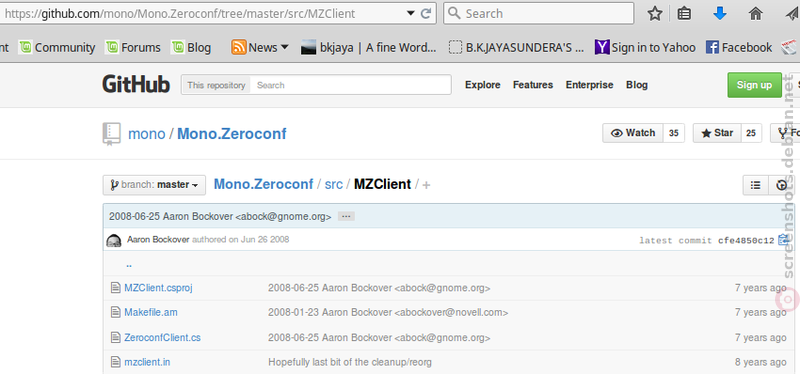Open the Community bookmark
800x374 pixels.
[57, 47]
